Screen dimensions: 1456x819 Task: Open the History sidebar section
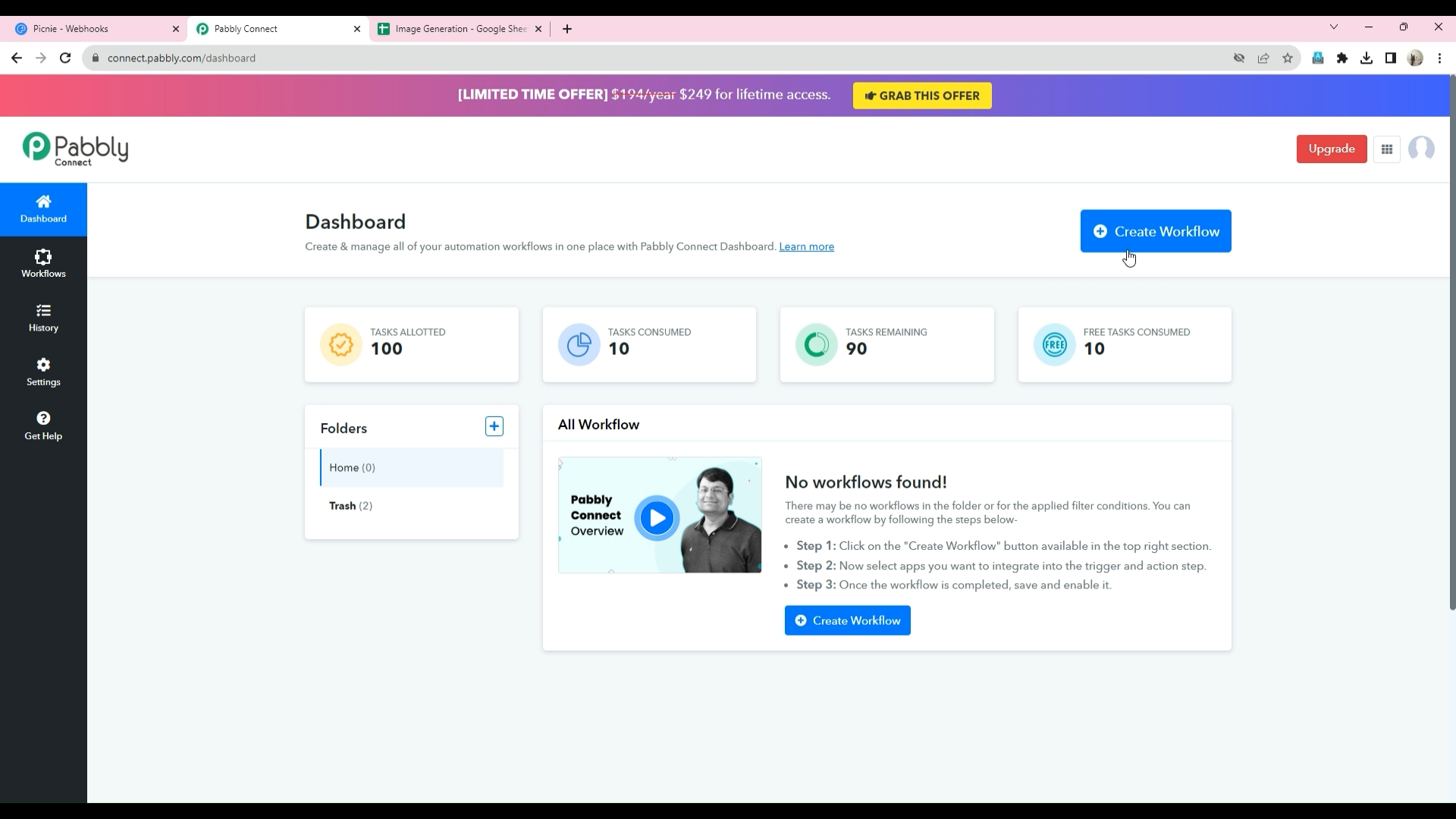click(x=43, y=318)
